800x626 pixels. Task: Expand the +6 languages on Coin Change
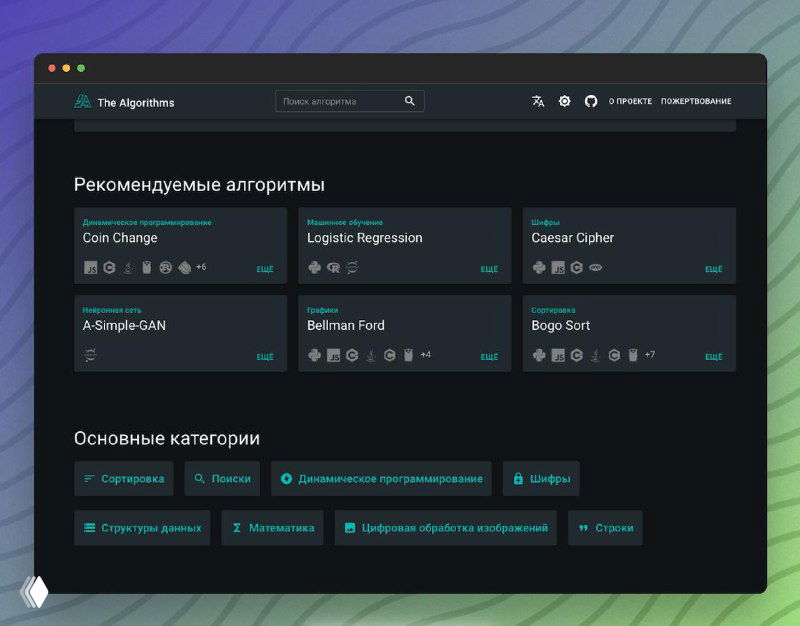click(201, 267)
